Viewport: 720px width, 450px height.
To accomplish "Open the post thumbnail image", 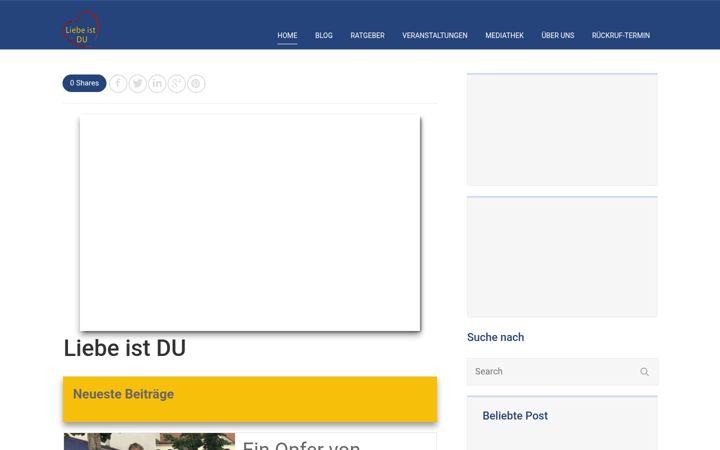I will pos(149,441).
